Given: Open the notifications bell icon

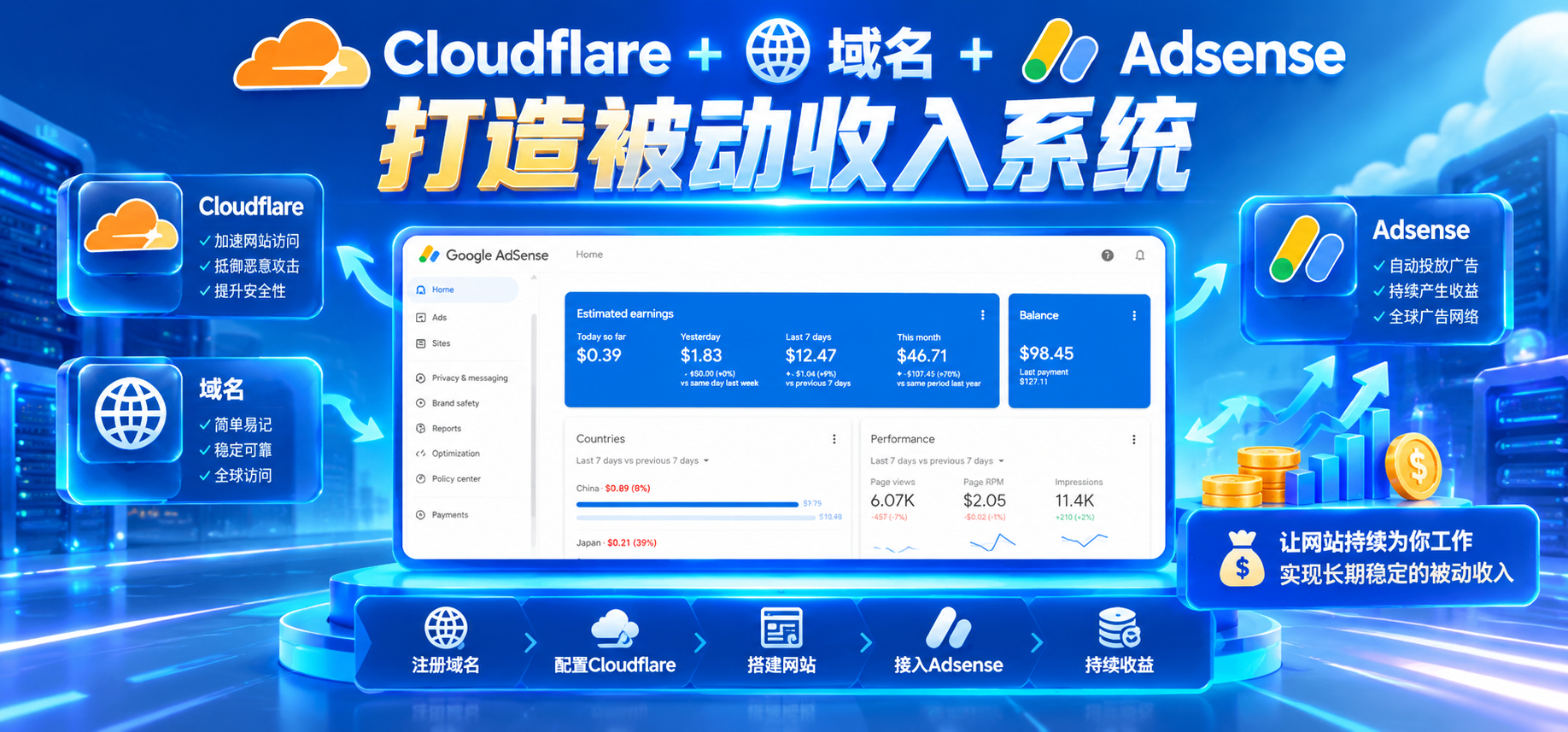Looking at the screenshot, I should point(1139,255).
